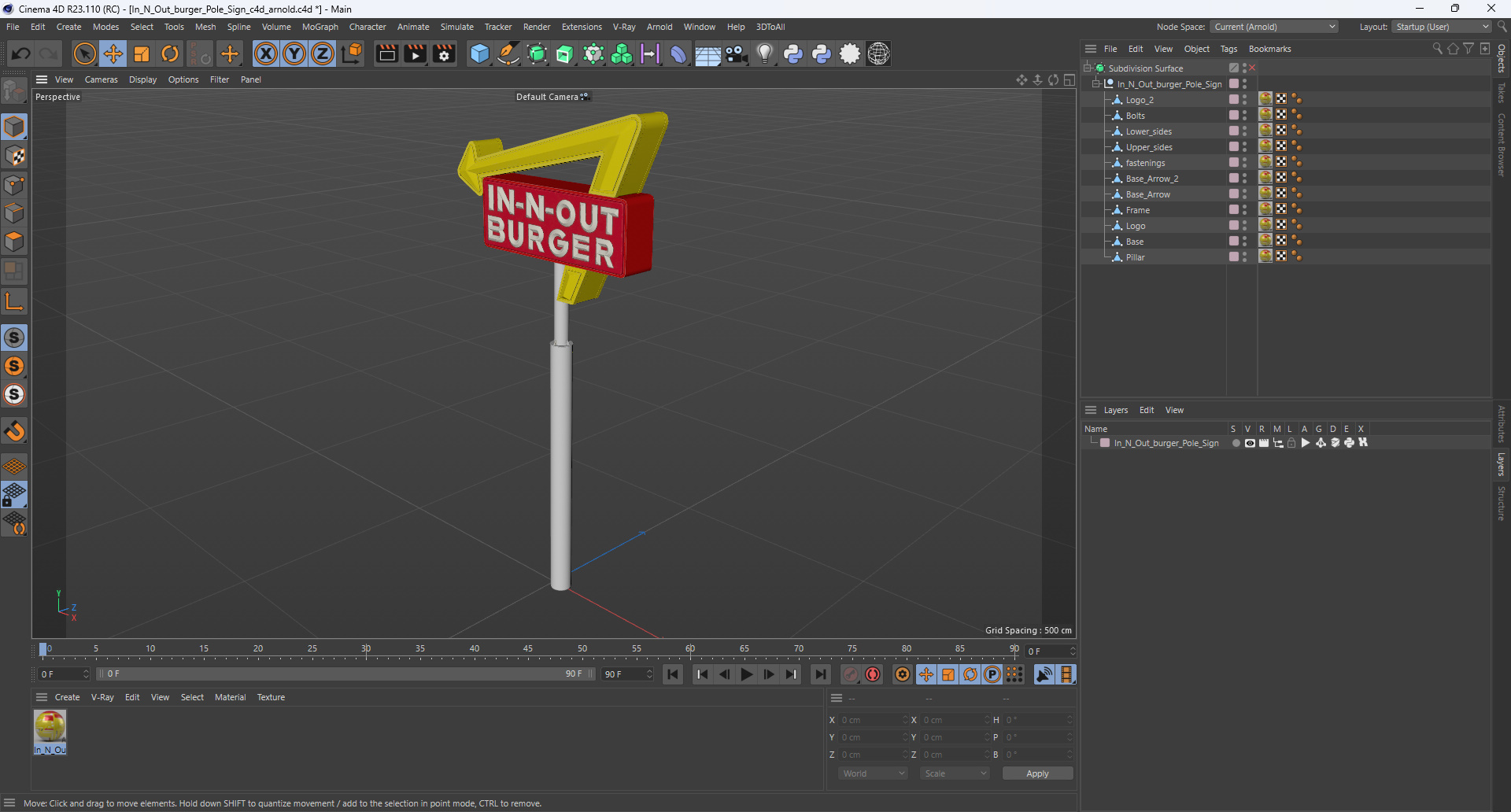
Task: Open Object Manager Tags menu
Action: click(1228, 49)
